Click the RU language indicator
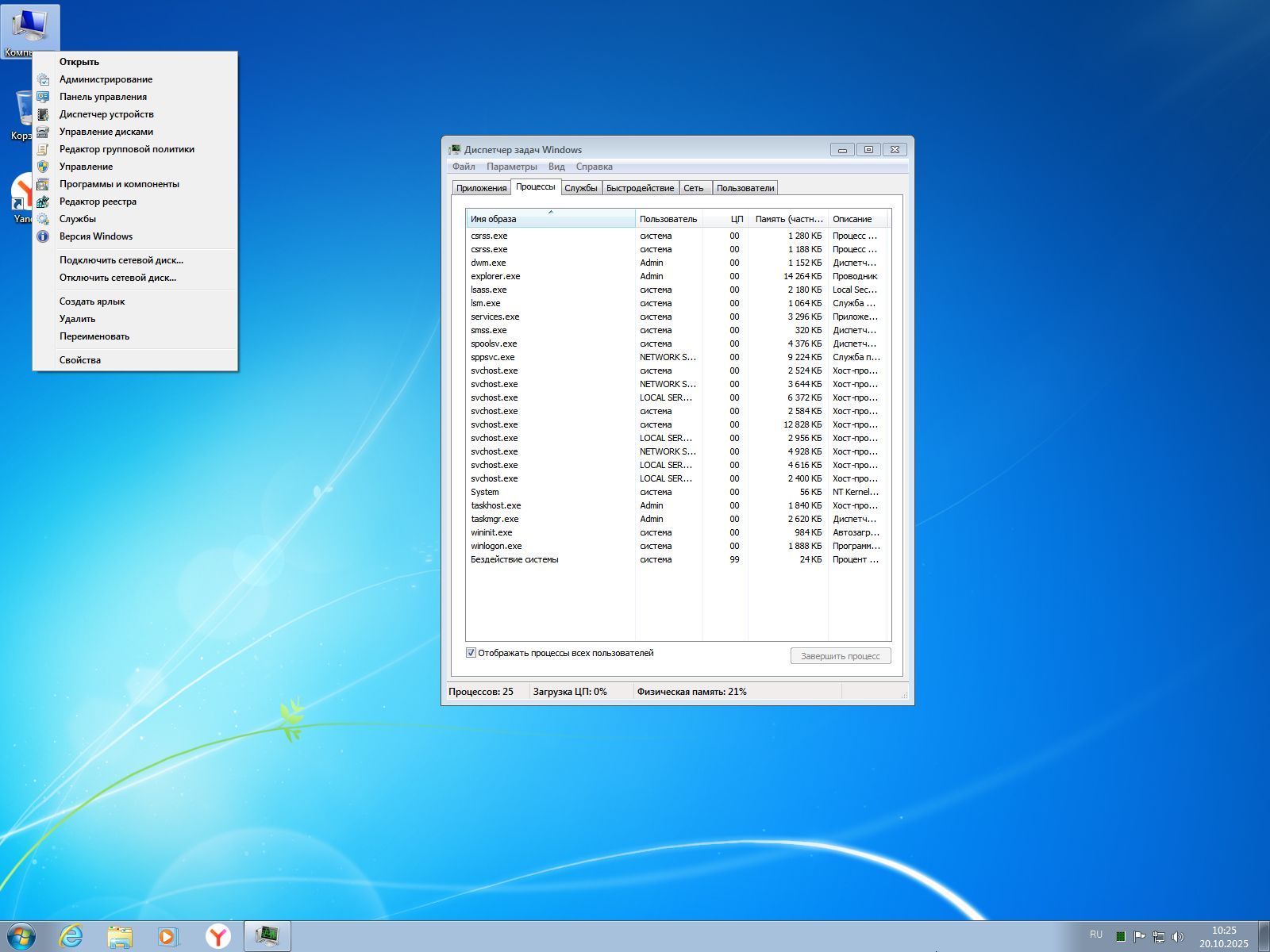This screenshot has height=952, width=1270. click(1096, 935)
